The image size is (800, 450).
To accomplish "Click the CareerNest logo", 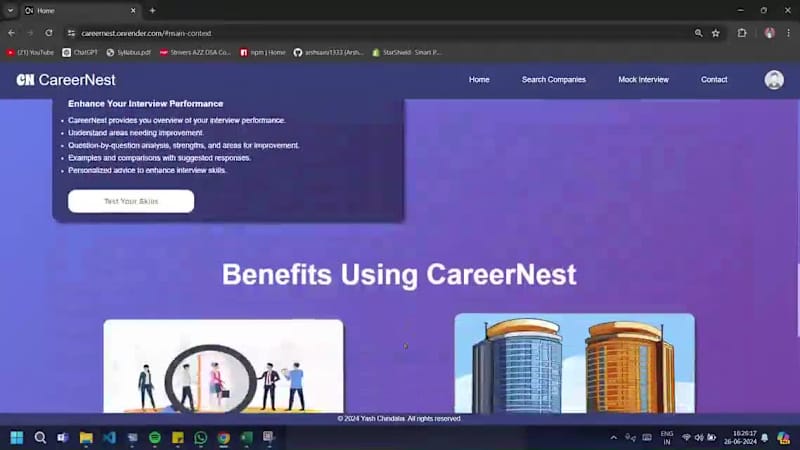I will pyautogui.click(x=66, y=80).
